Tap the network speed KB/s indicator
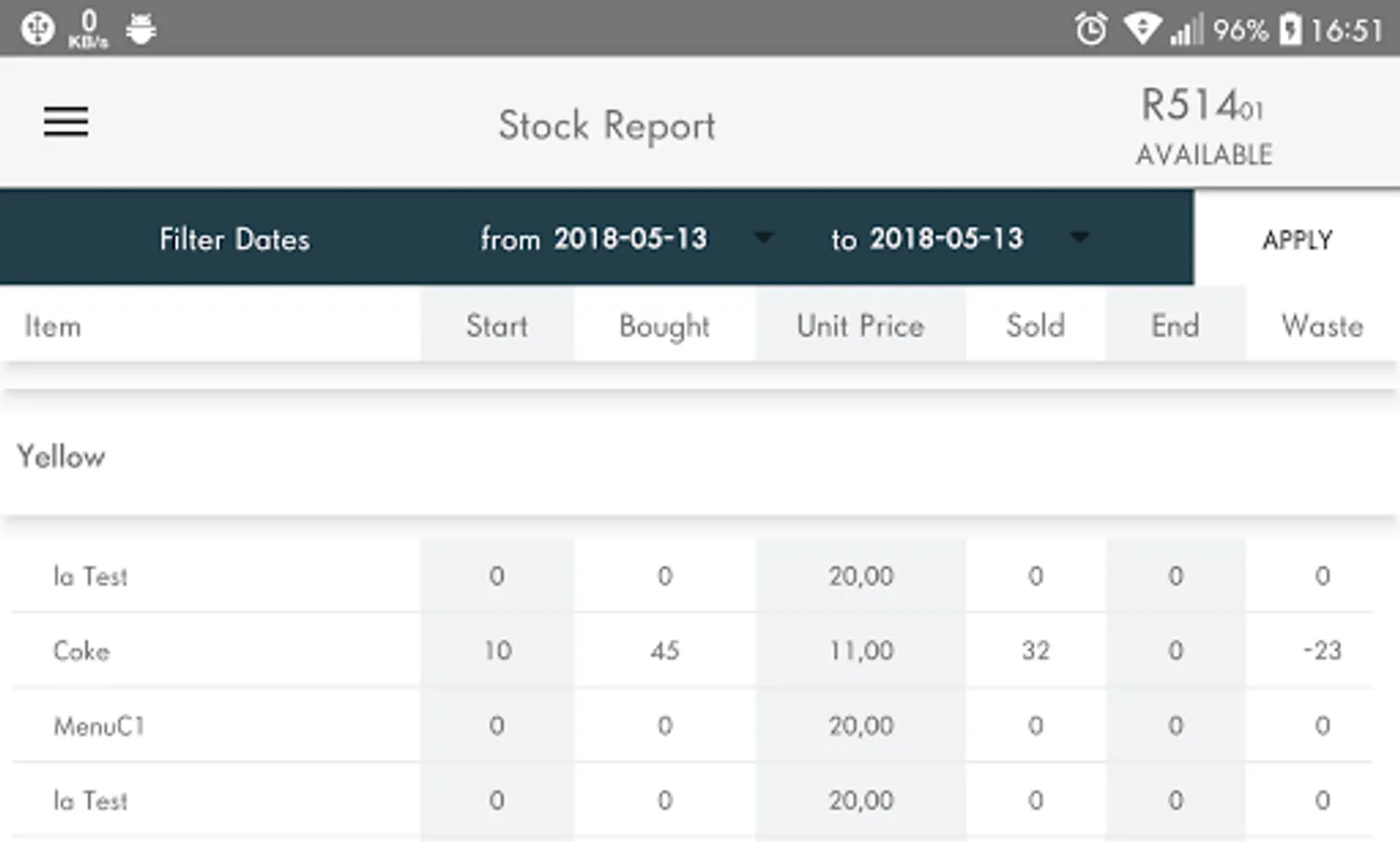This screenshot has width=1400, height=842. (88, 29)
